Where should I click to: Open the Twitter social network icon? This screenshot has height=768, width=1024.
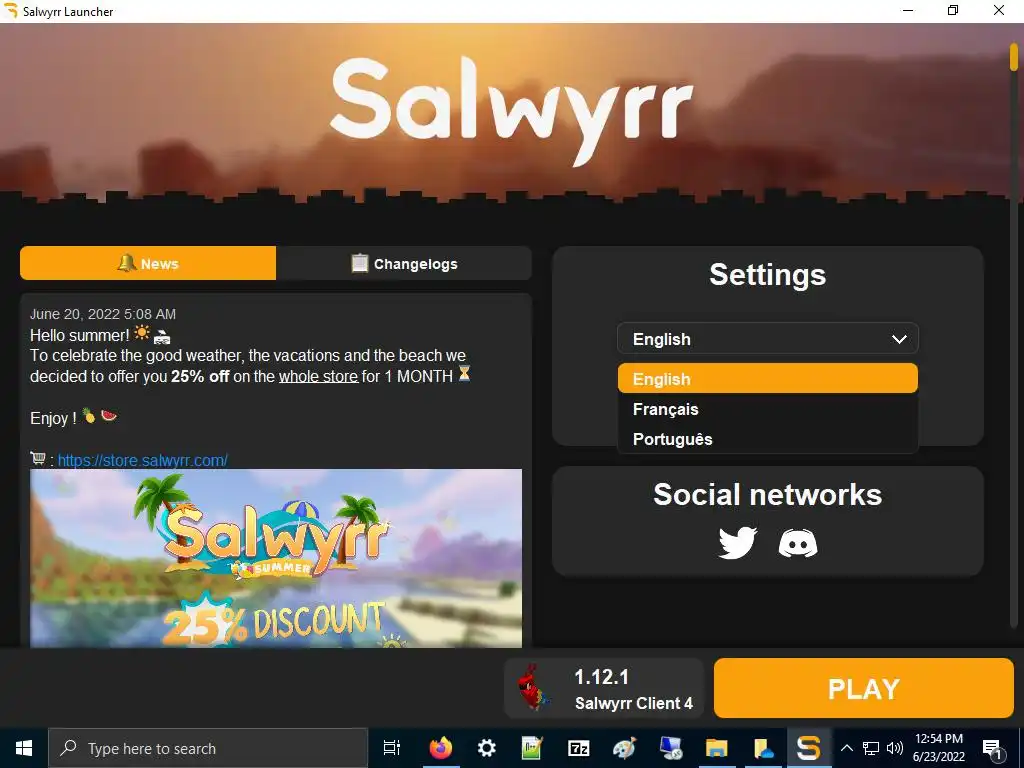[737, 543]
